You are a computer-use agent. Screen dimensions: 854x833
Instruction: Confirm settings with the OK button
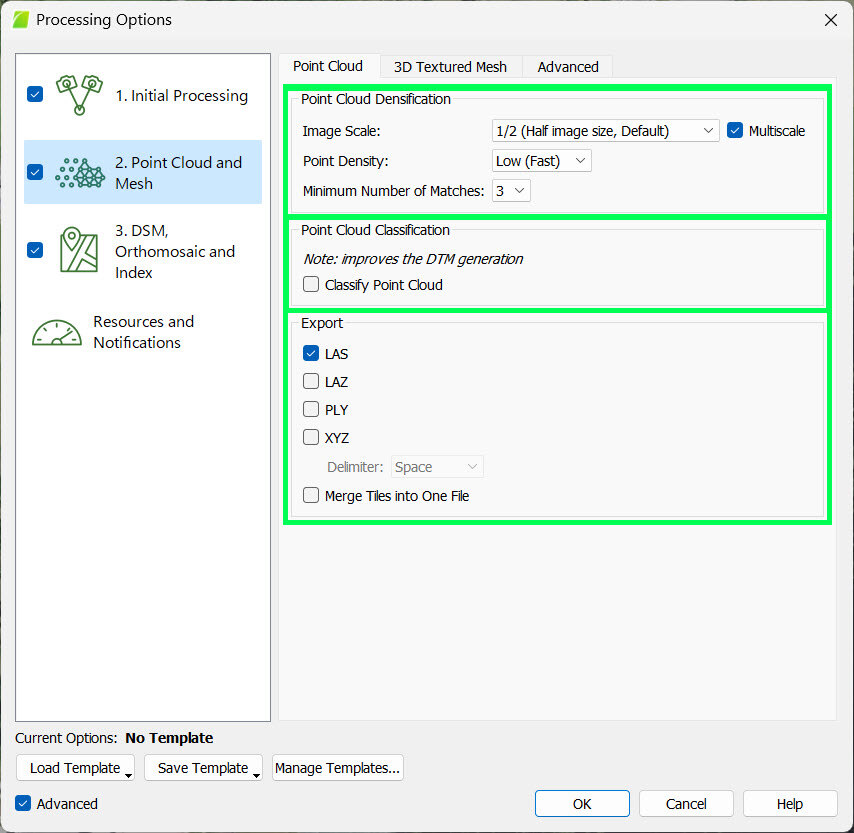[x=582, y=803]
